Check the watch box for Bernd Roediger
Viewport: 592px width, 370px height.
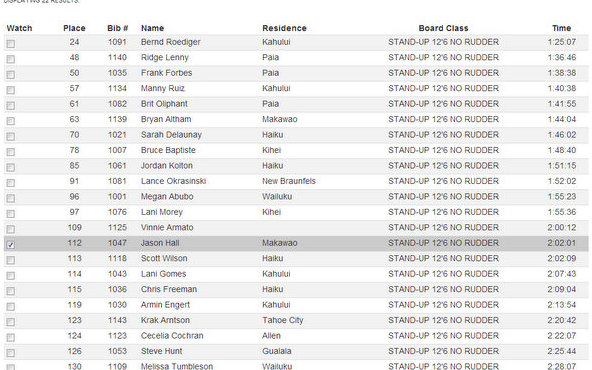pos(11,44)
